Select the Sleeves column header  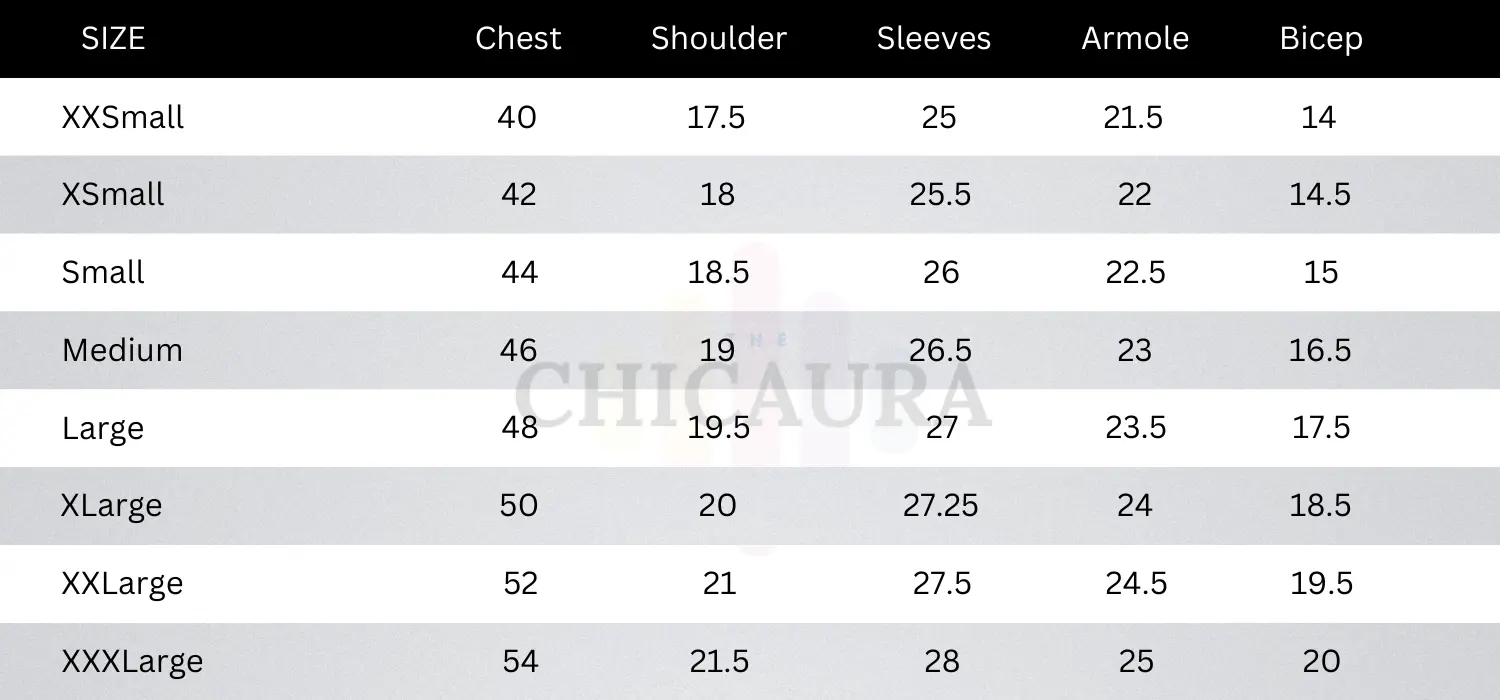pos(934,39)
